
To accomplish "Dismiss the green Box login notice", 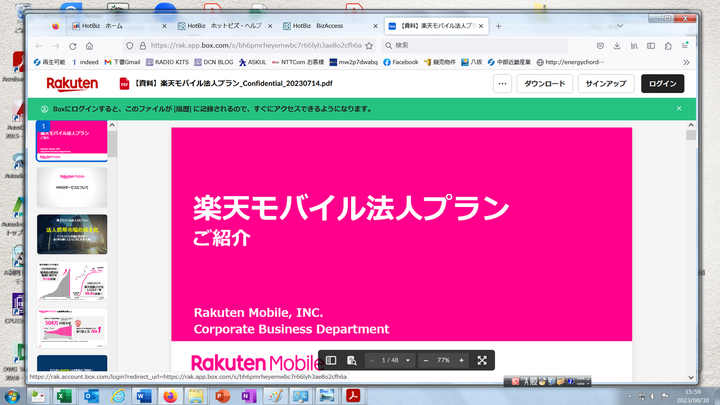I will pyautogui.click(x=679, y=109).
